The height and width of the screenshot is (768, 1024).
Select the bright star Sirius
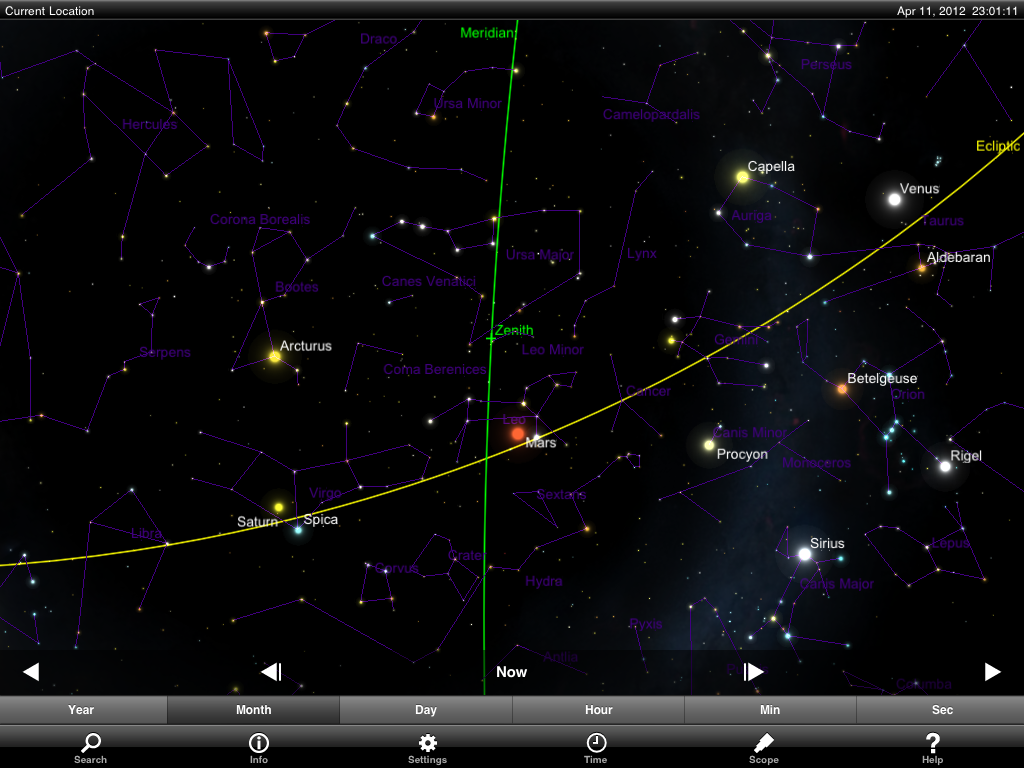pyautogui.click(x=804, y=554)
